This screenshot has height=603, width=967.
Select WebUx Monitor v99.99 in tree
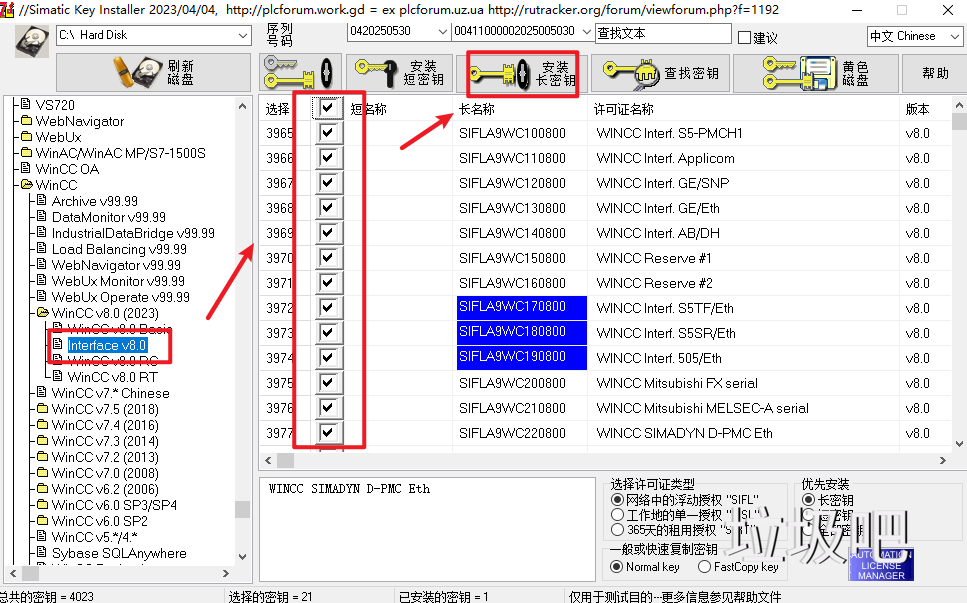pyautogui.click(x=111, y=281)
